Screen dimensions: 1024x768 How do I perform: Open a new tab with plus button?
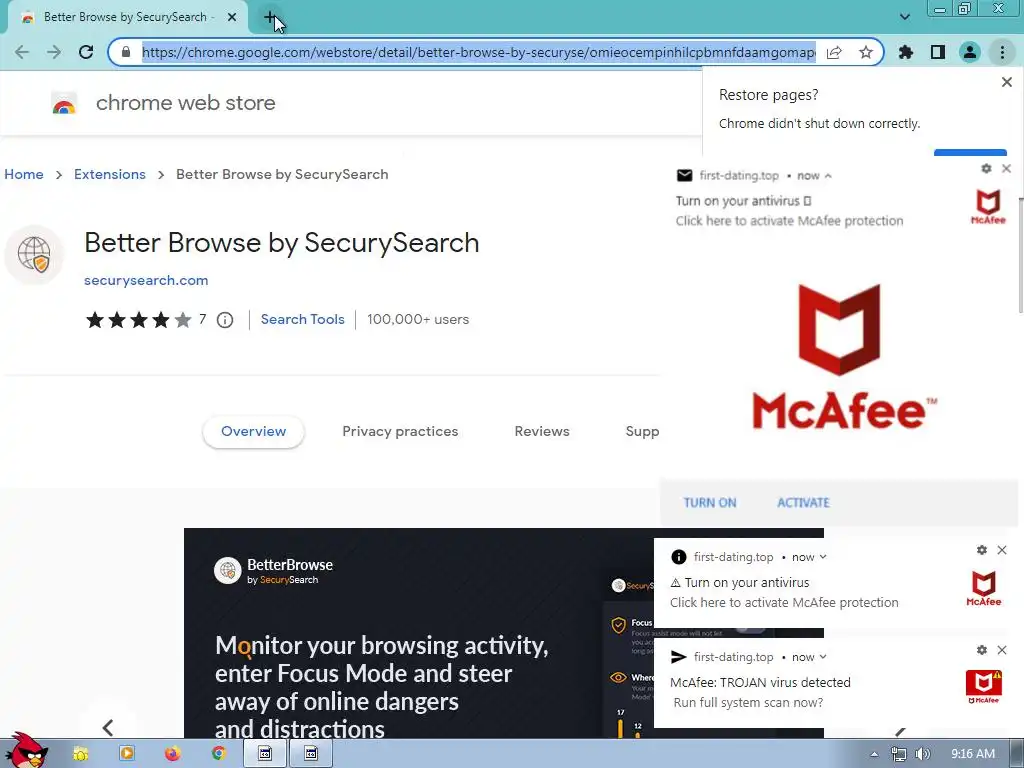[270, 18]
